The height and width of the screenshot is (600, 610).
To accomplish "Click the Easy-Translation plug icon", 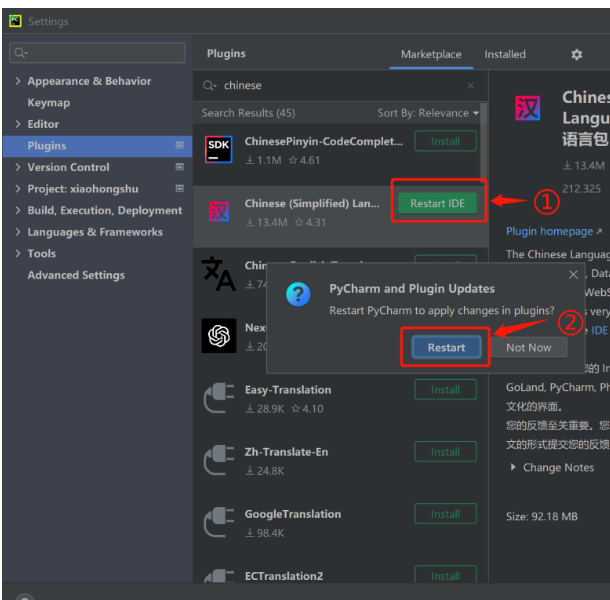I will 219,398.
